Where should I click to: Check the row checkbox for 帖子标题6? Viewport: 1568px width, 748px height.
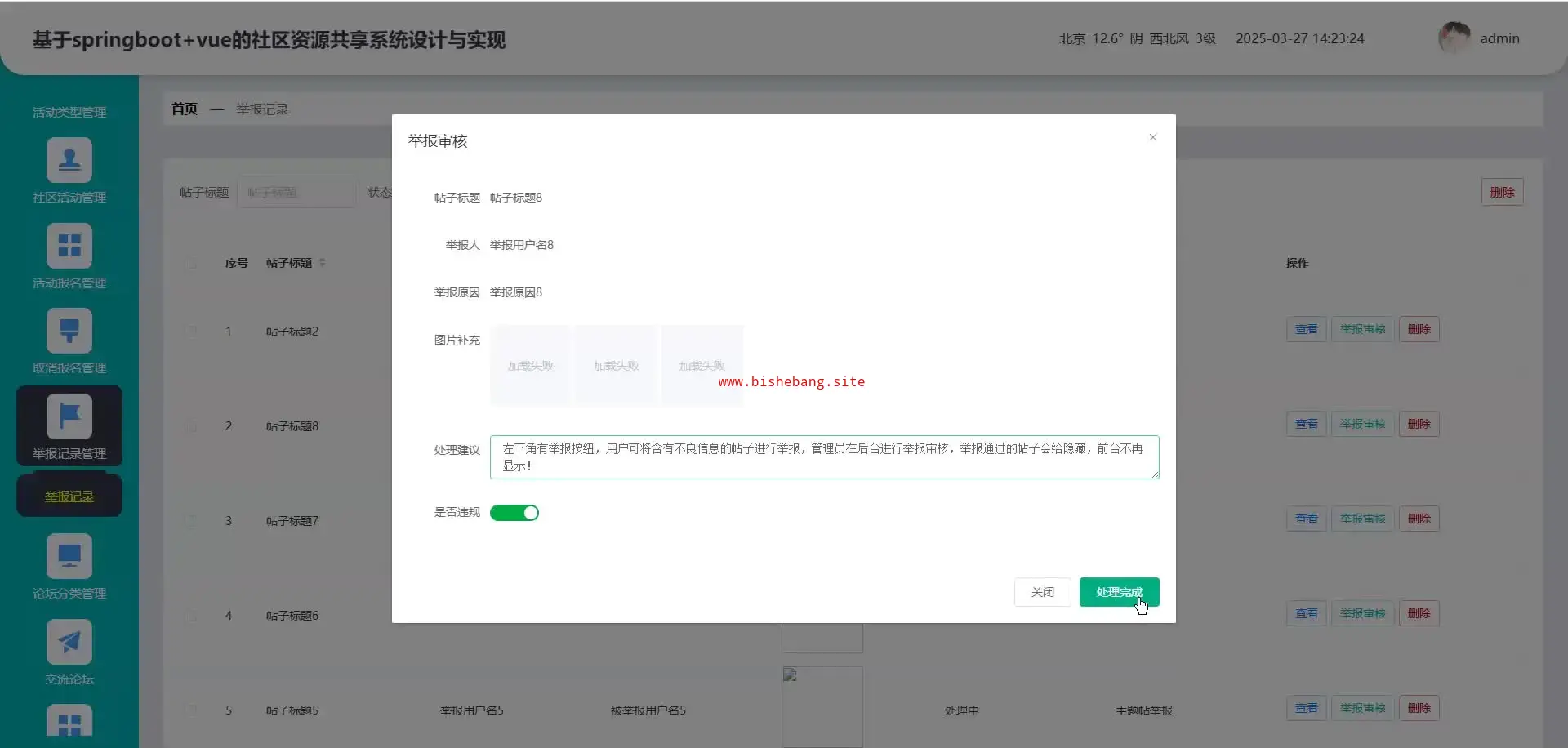pos(190,616)
